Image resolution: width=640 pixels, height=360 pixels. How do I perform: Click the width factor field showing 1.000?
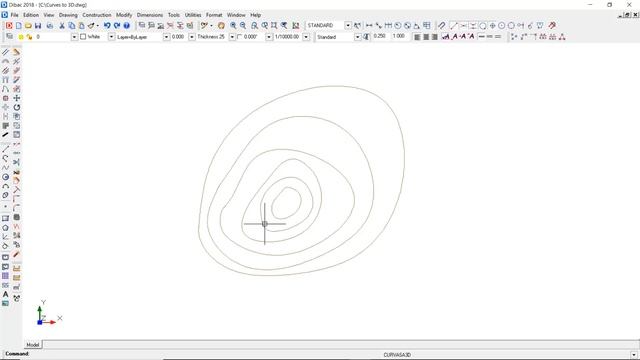(399, 36)
